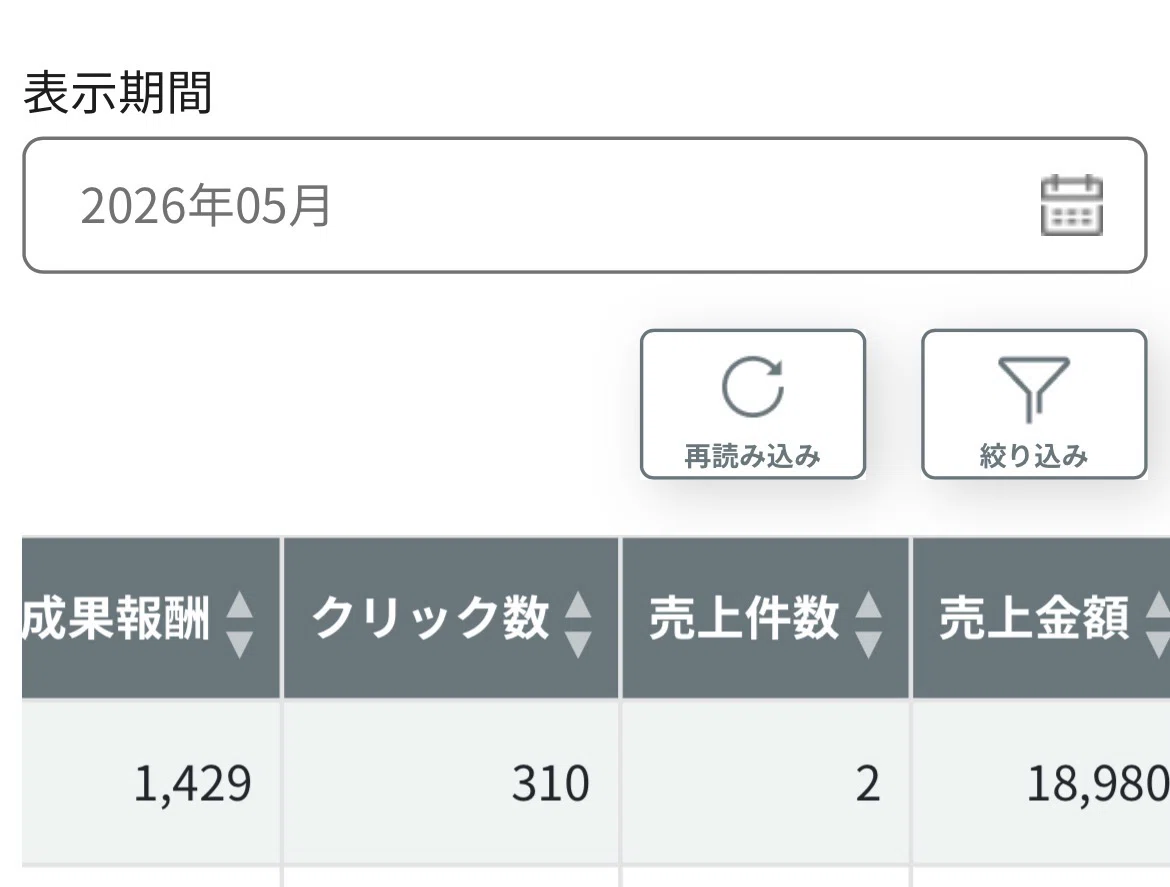This screenshot has width=1170, height=887.
Task: Select the 1,429 reward cell
Action: 151,783
